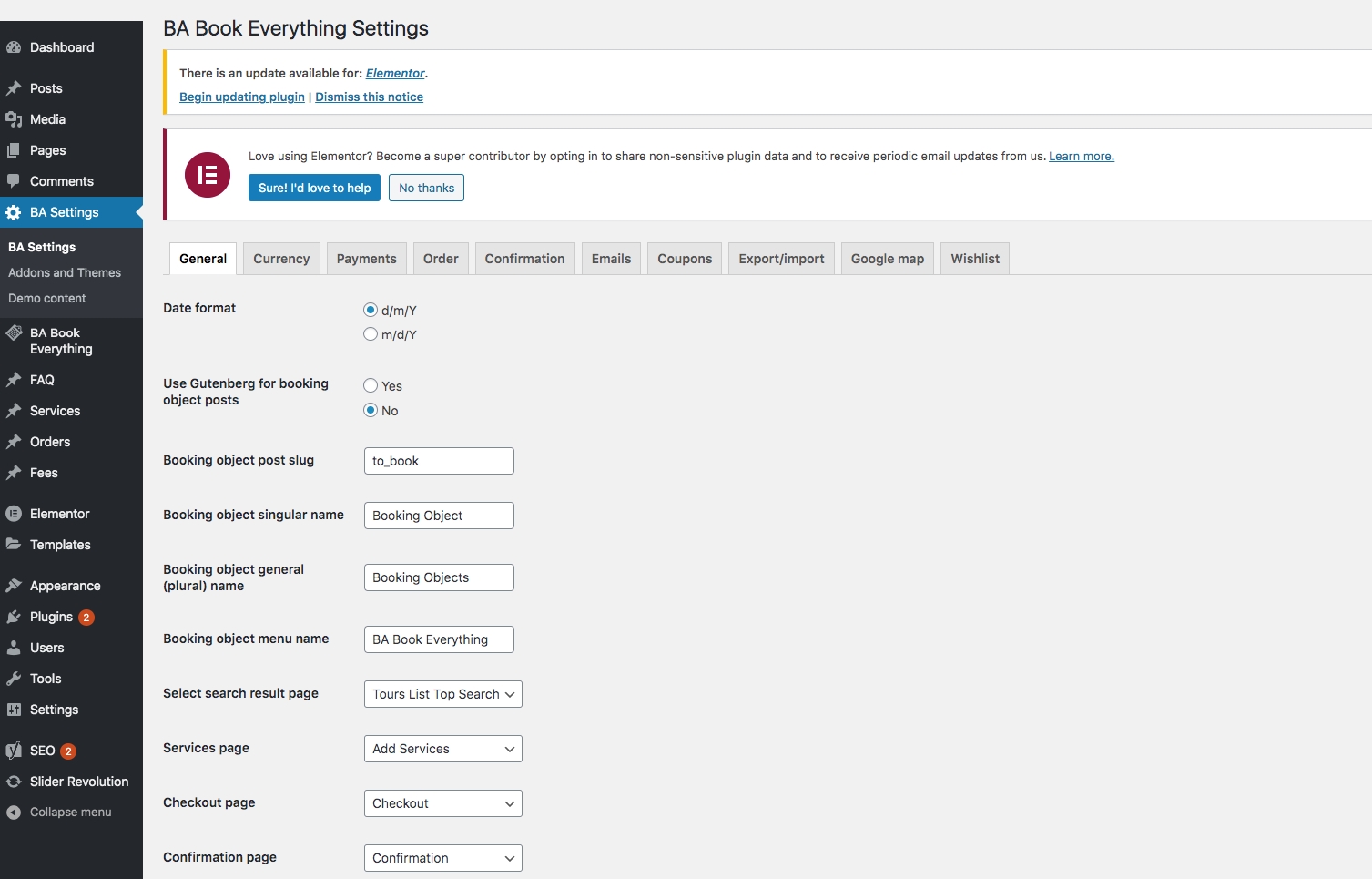This screenshot has width=1372, height=879.
Task: Open Media via its sidebar icon
Action: 14,119
